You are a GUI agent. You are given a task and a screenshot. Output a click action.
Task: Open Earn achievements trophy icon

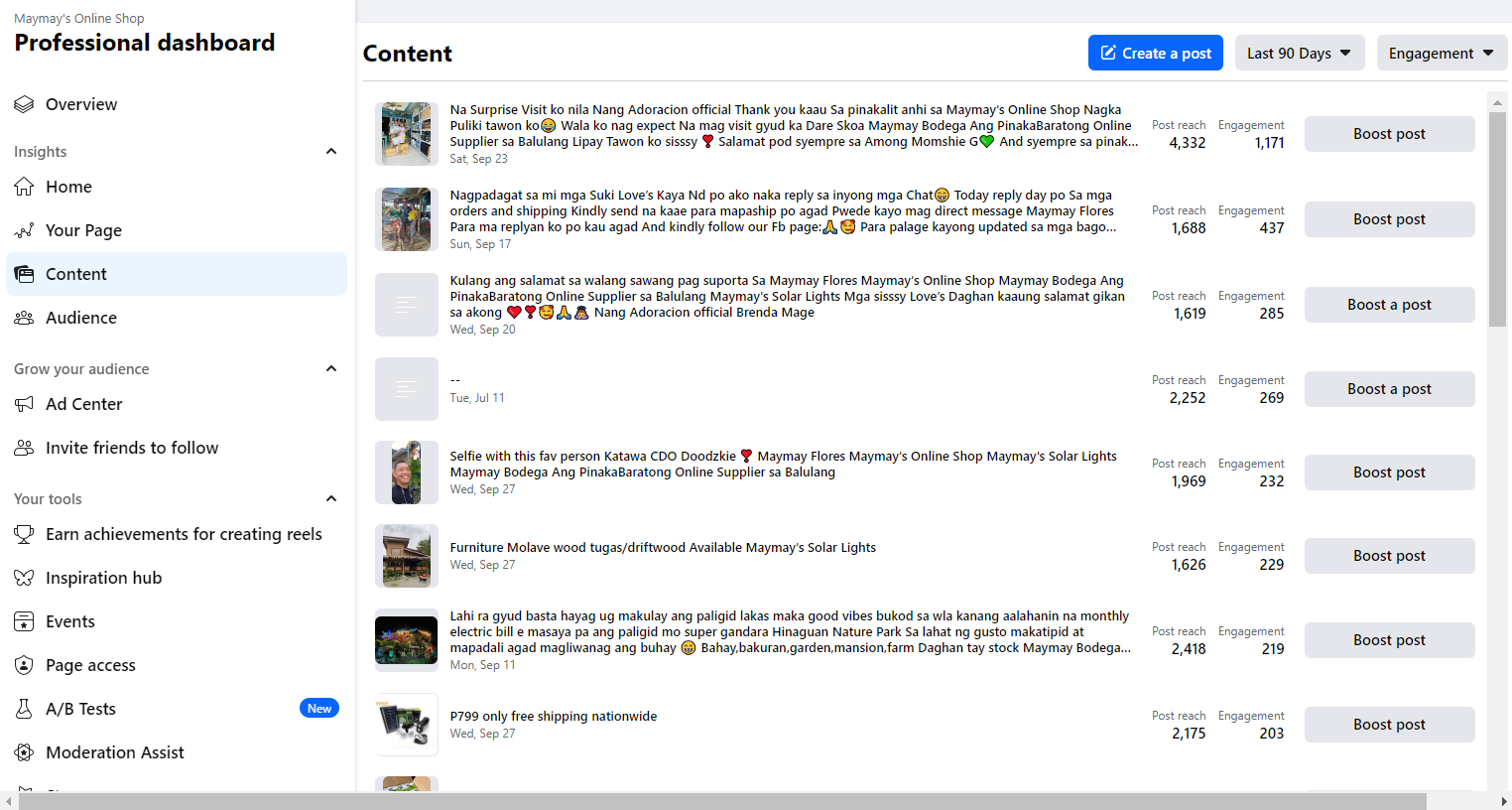coord(24,534)
